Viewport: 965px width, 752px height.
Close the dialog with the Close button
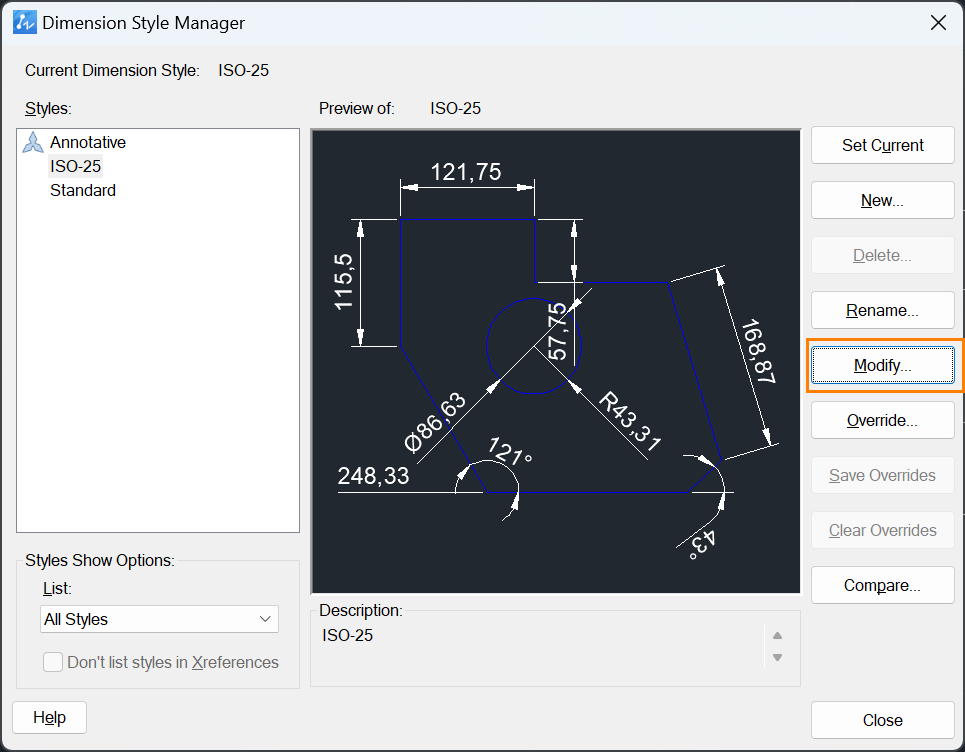[x=883, y=720]
